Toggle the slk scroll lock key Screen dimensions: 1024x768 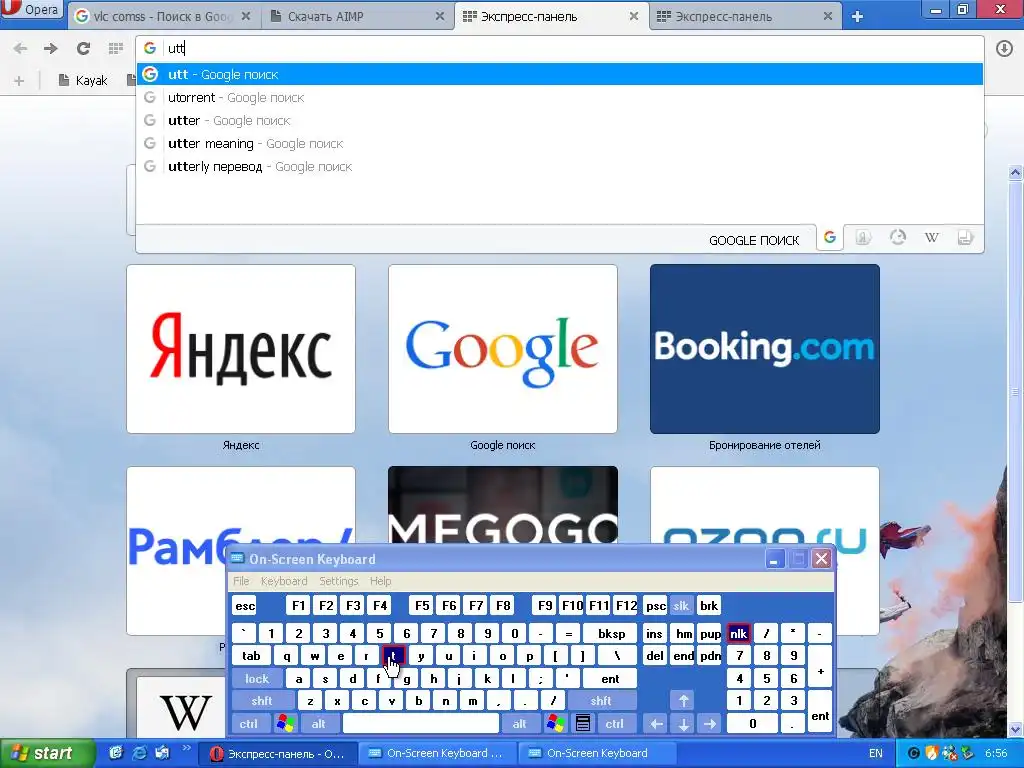point(681,606)
